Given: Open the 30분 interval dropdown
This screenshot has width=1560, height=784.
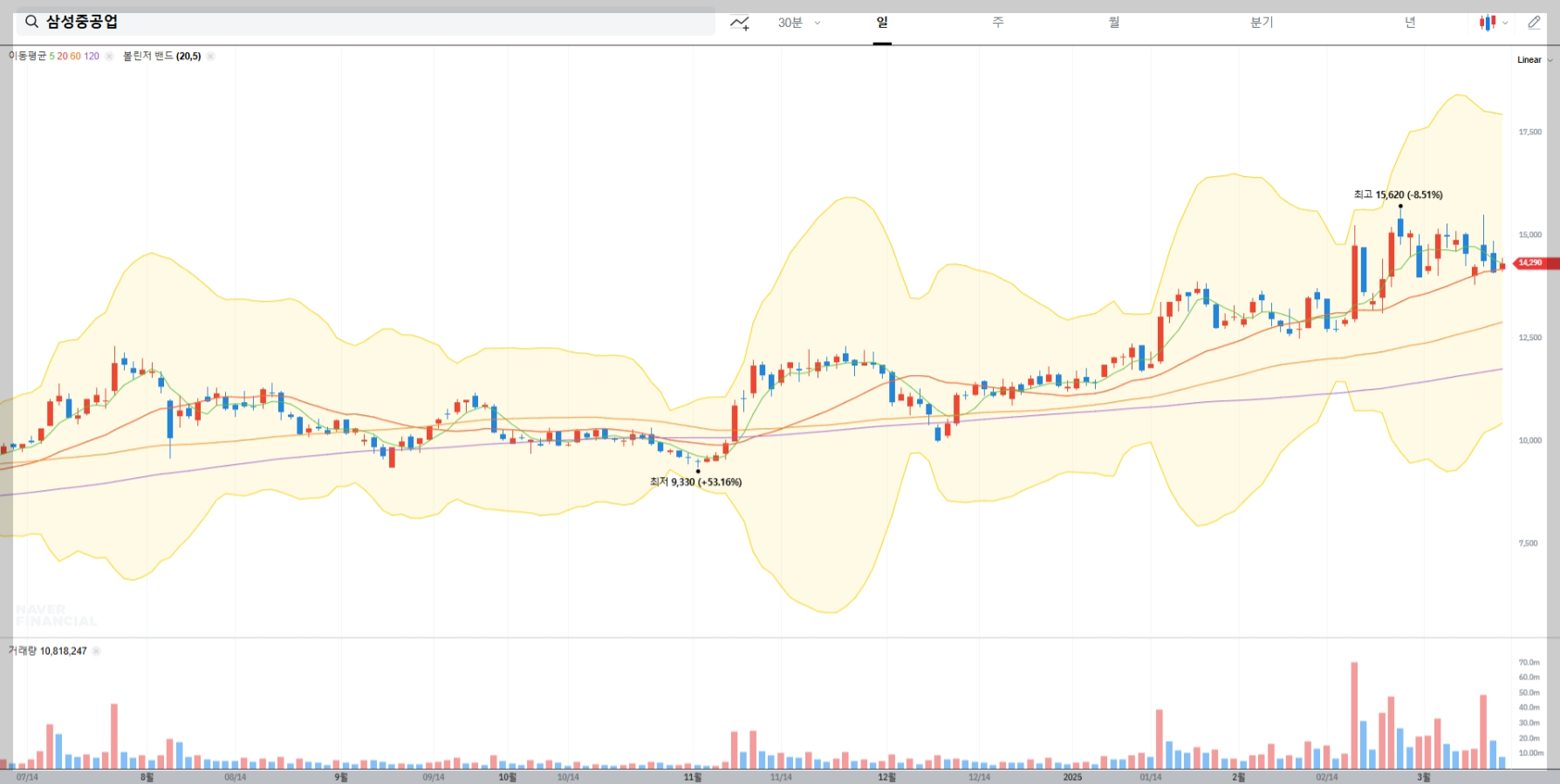Looking at the screenshot, I should (x=799, y=23).
